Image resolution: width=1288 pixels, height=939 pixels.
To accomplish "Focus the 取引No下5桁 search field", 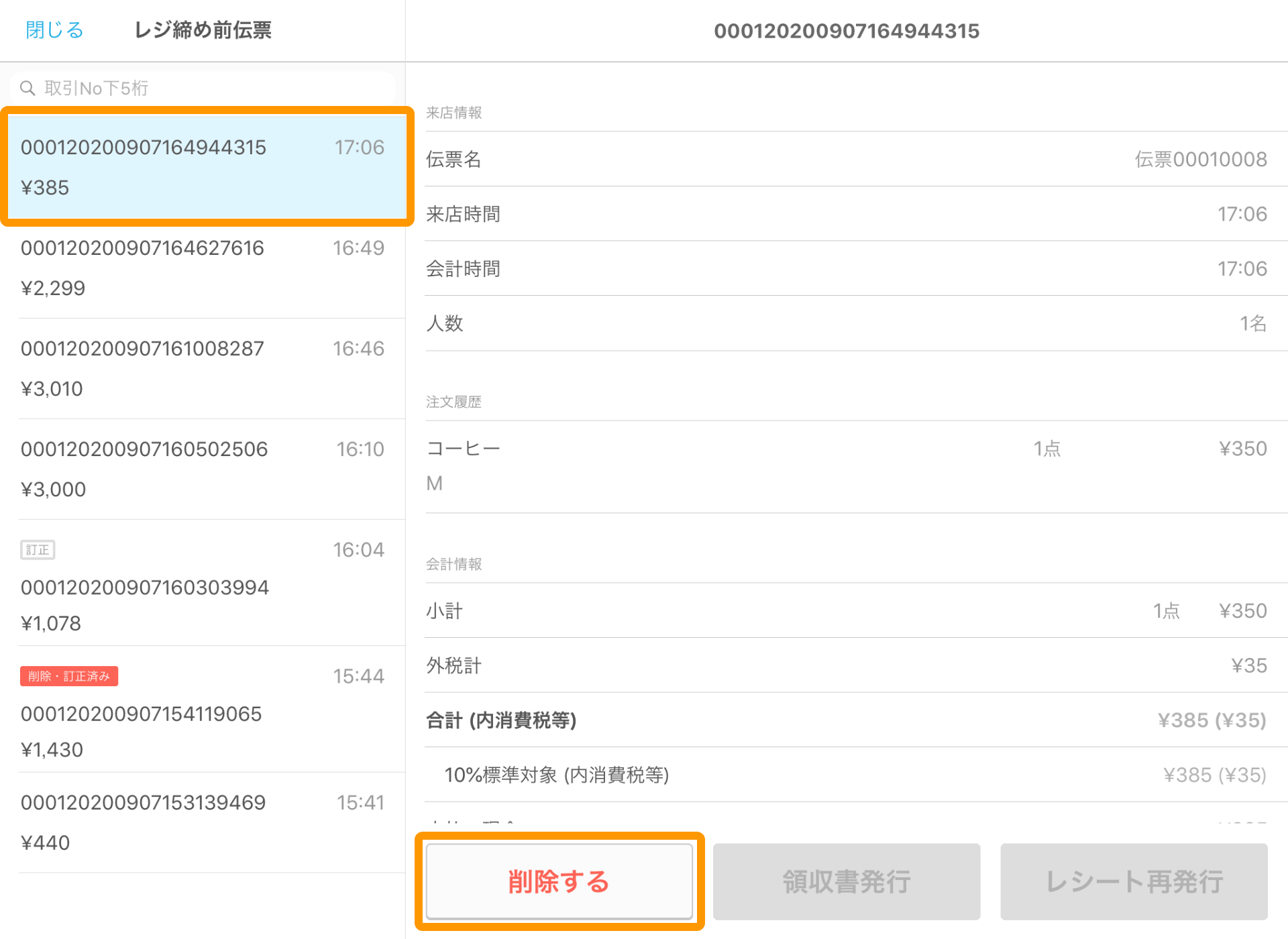I will [x=203, y=88].
